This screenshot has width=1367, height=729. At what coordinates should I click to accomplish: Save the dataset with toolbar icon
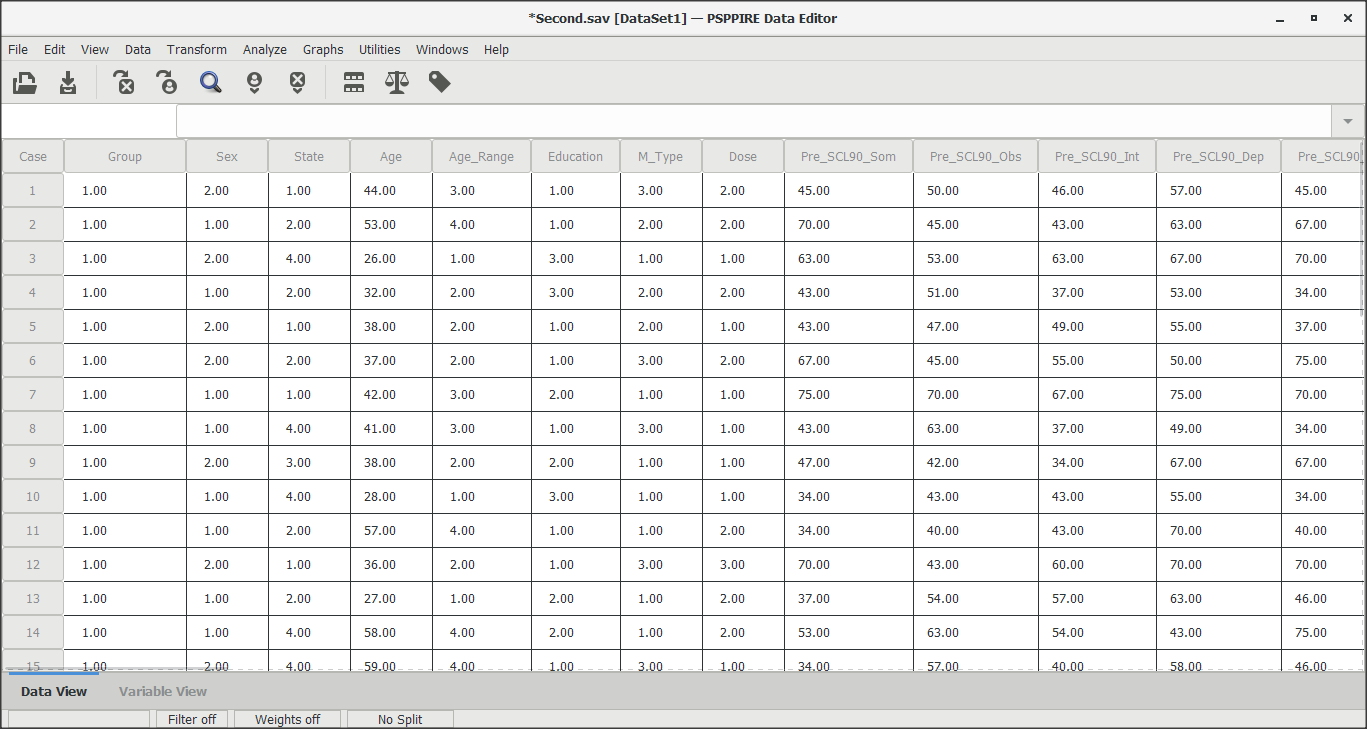point(68,83)
